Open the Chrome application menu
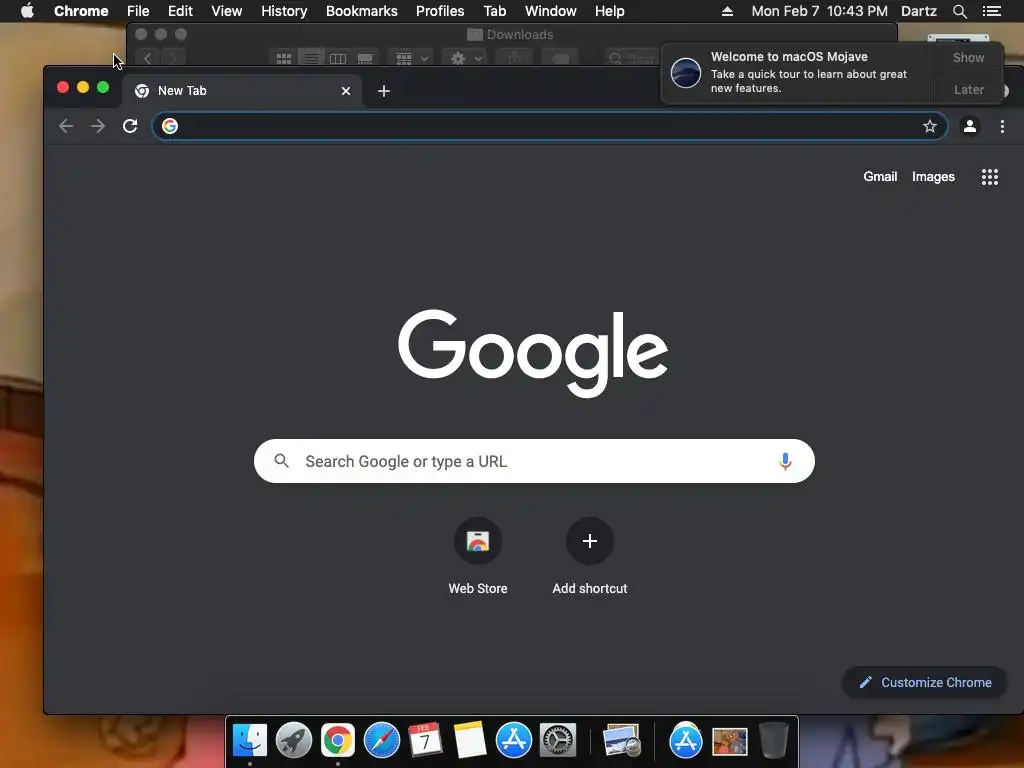1024x768 pixels. pos(81,11)
